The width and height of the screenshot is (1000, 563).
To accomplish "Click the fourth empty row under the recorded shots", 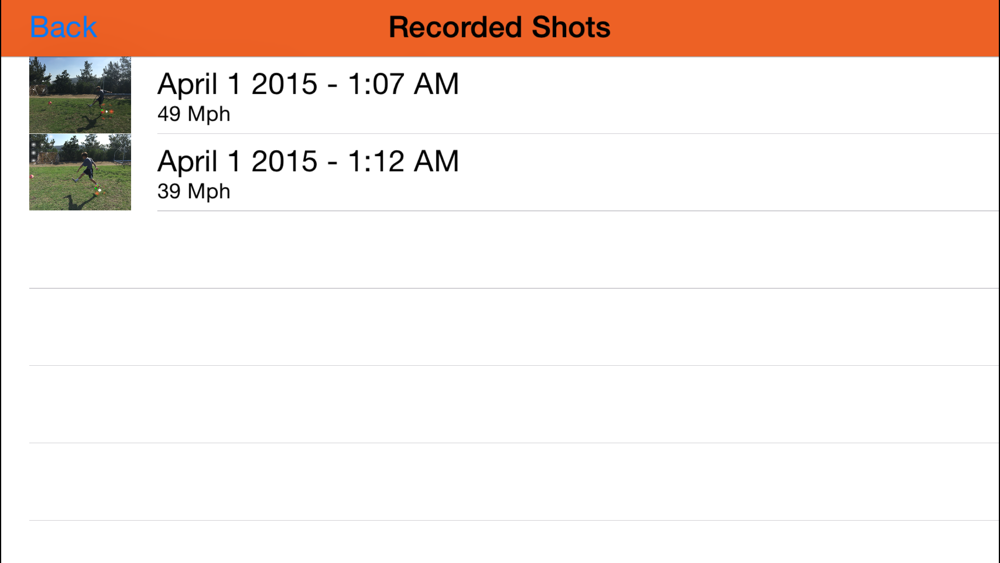I will pyautogui.click(x=500, y=481).
